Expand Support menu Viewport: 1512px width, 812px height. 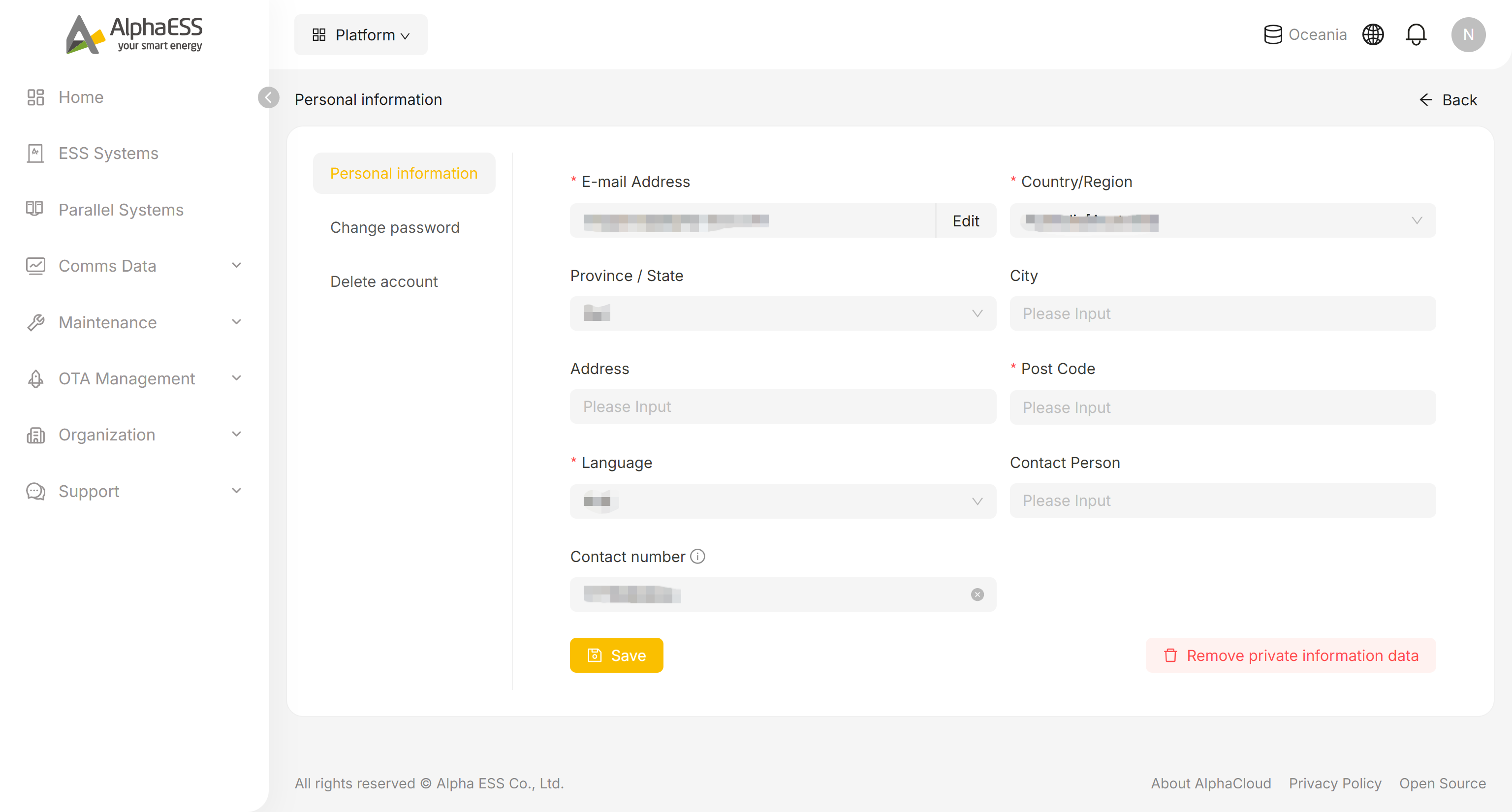[x=134, y=491]
